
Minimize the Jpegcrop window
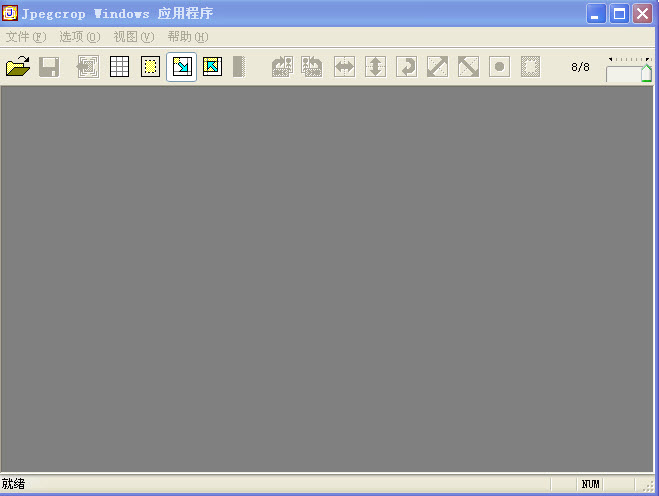coord(596,14)
